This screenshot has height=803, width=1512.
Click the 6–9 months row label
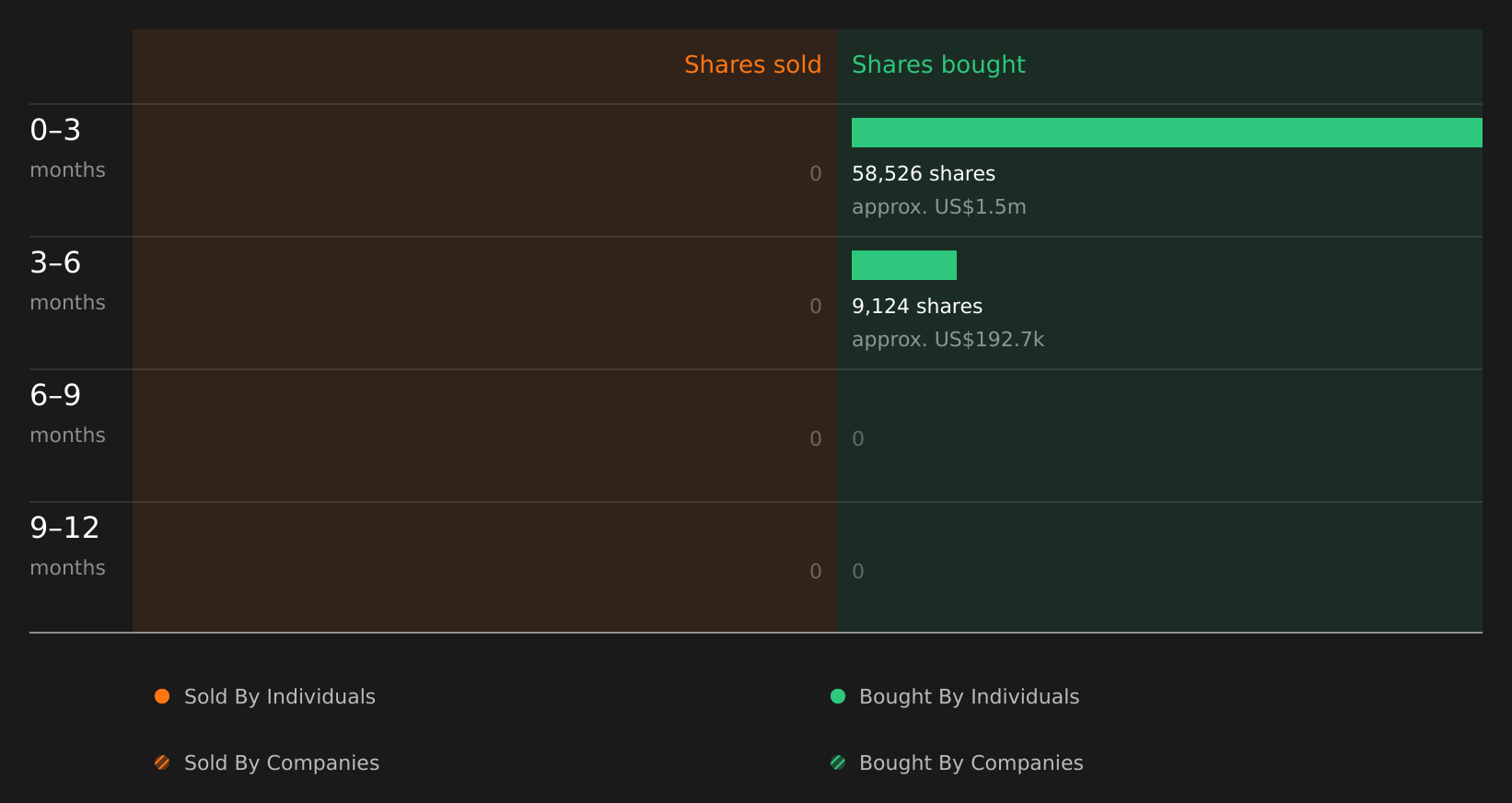point(67,414)
